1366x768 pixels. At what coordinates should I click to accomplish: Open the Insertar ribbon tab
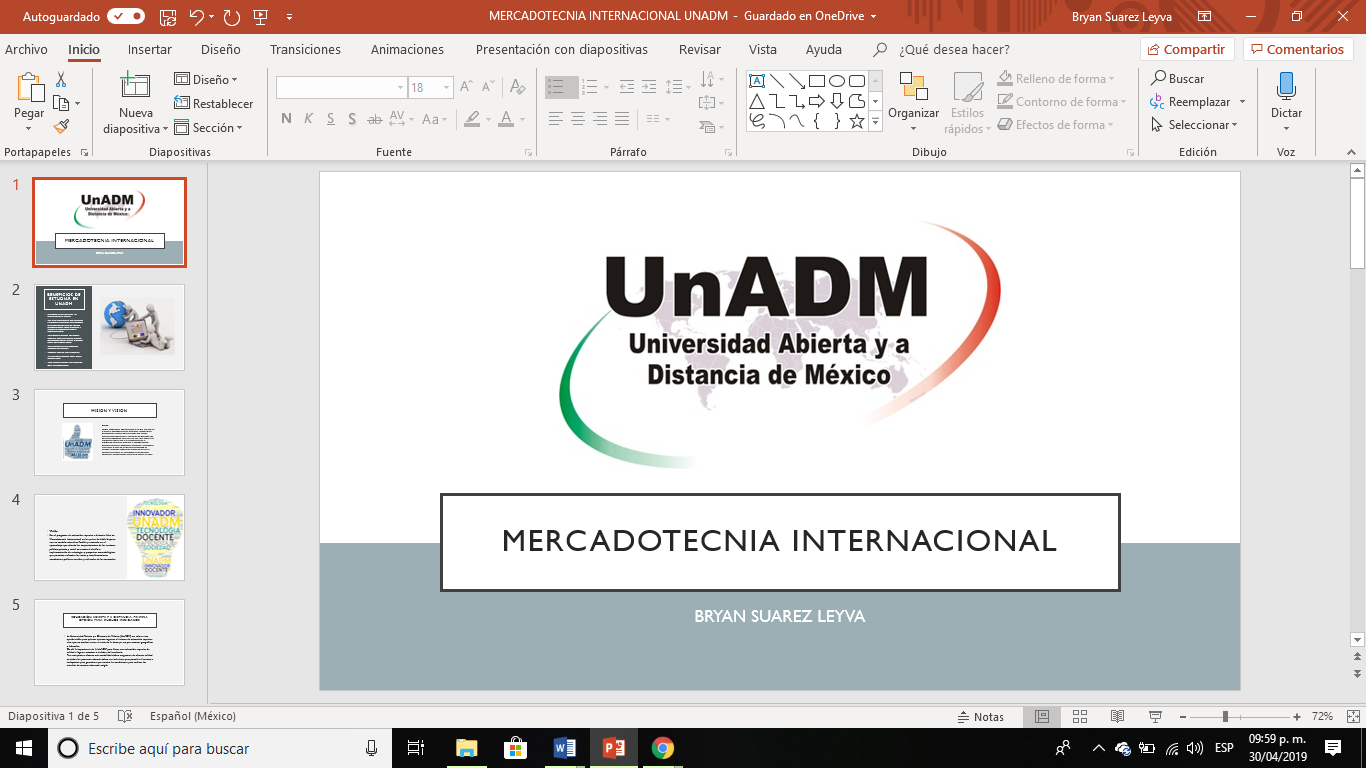(x=149, y=49)
